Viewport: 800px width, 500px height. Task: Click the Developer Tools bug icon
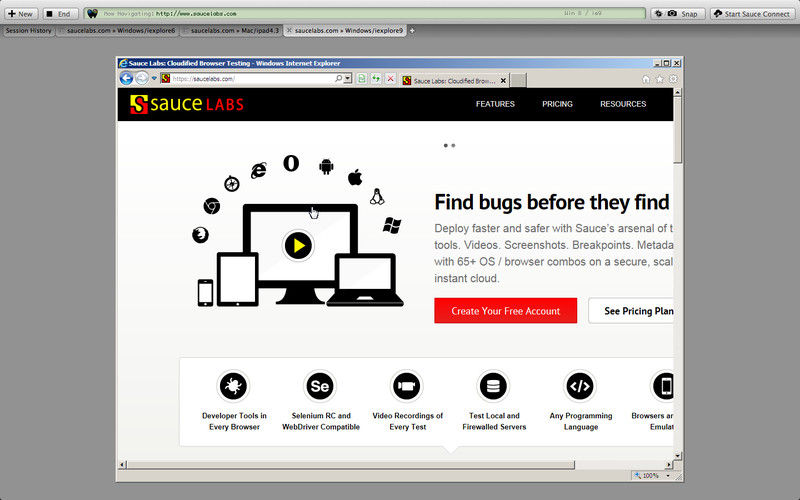coord(234,386)
